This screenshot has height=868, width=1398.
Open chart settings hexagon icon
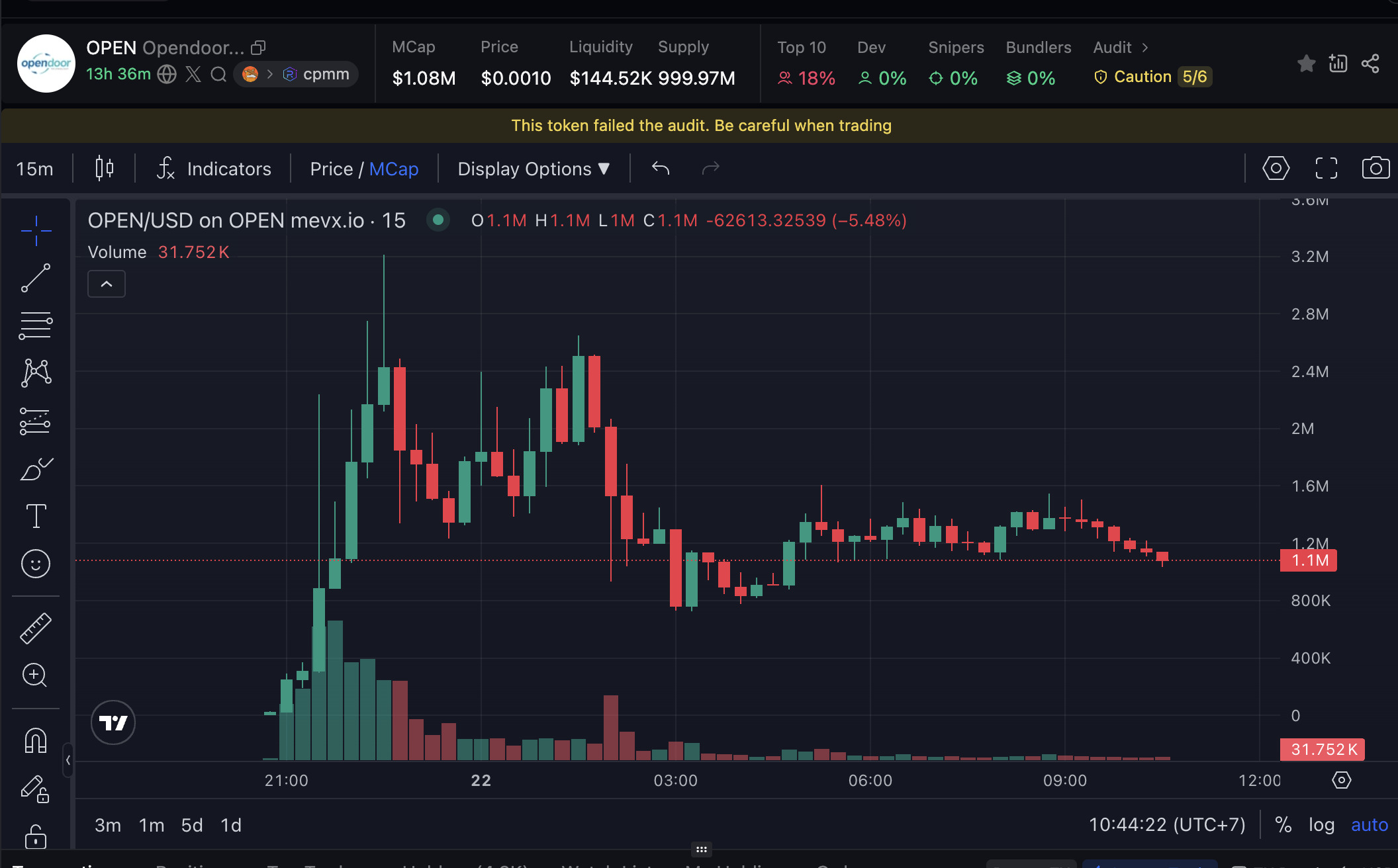(x=1276, y=168)
